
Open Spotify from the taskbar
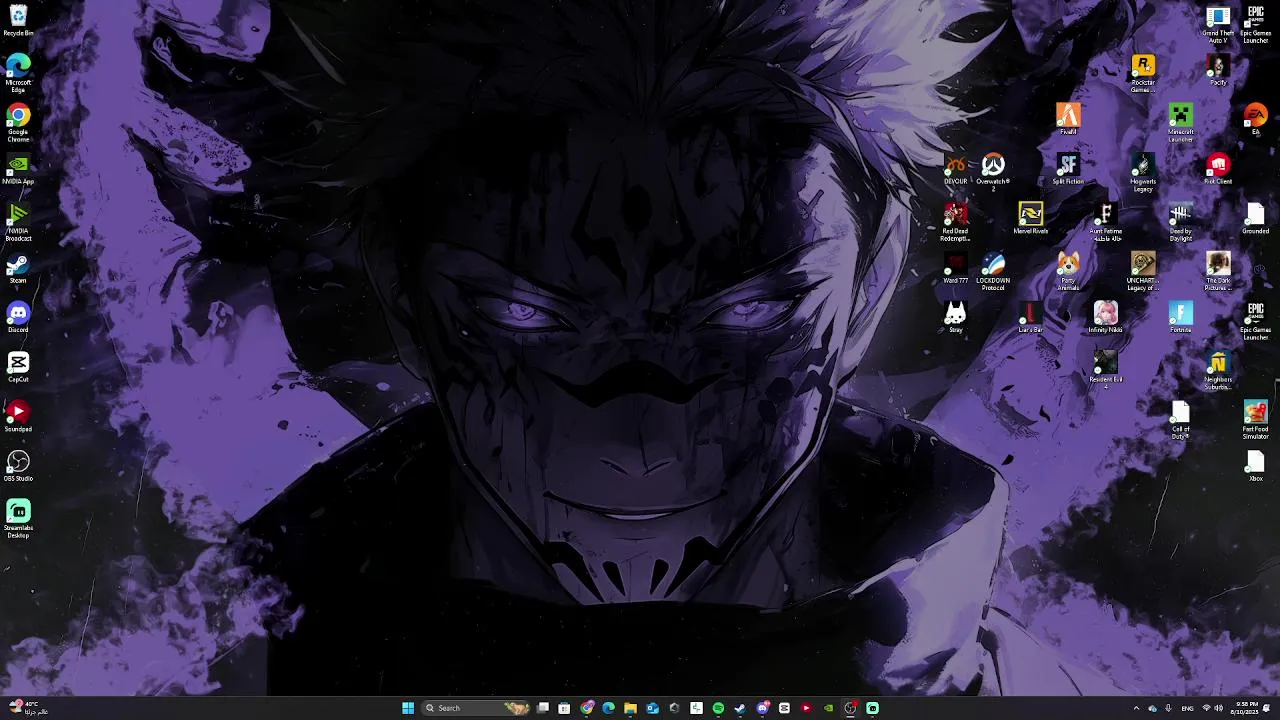[x=718, y=708]
